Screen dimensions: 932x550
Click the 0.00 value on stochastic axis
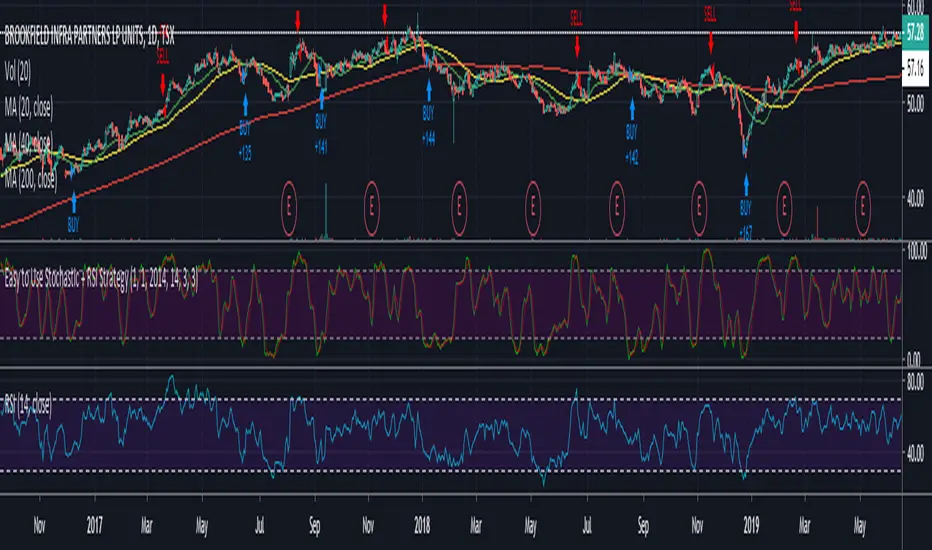pyautogui.click(x=916, y=359)
